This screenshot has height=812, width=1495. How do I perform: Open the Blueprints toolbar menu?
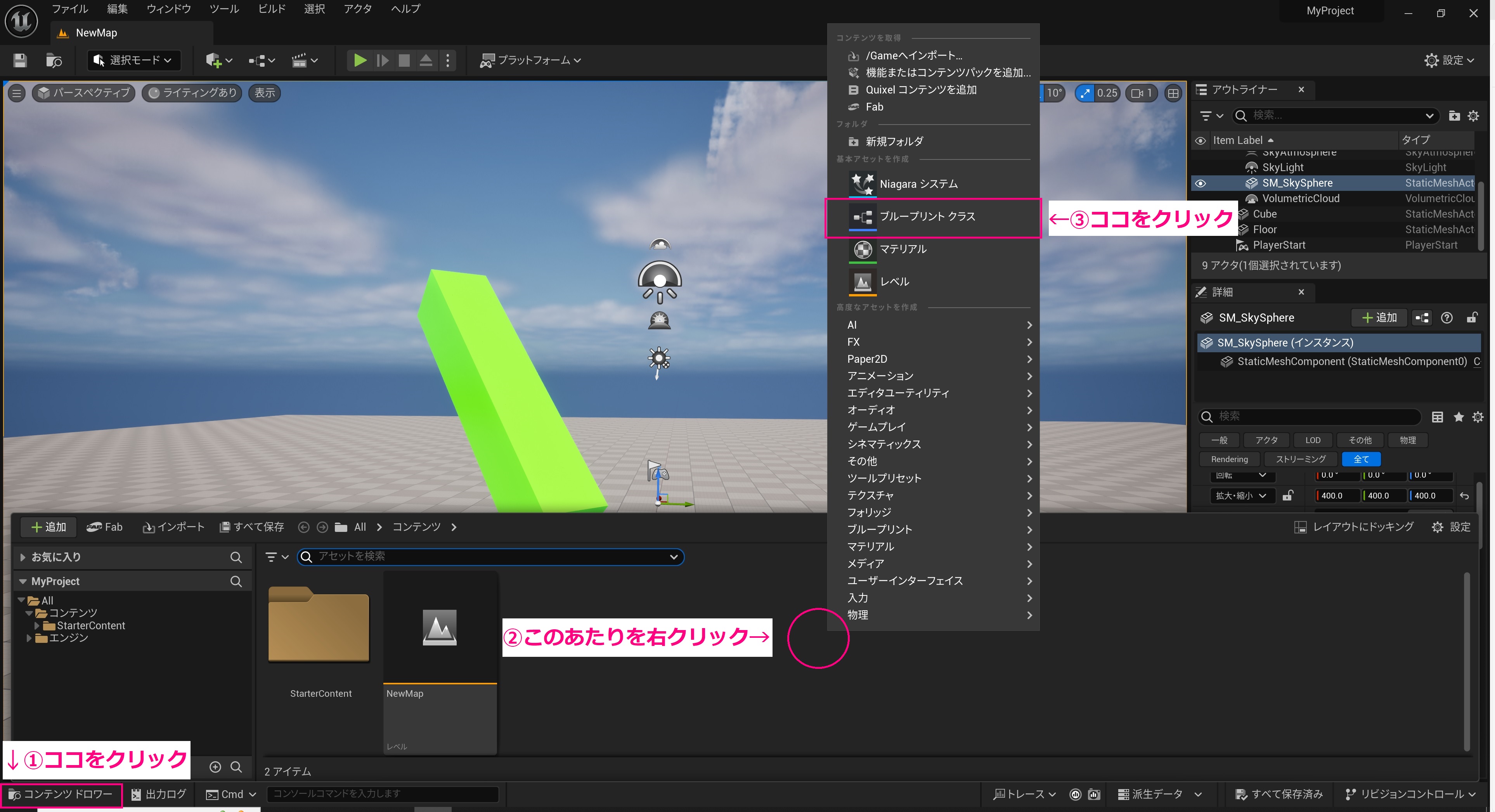[x=260, y=60]
